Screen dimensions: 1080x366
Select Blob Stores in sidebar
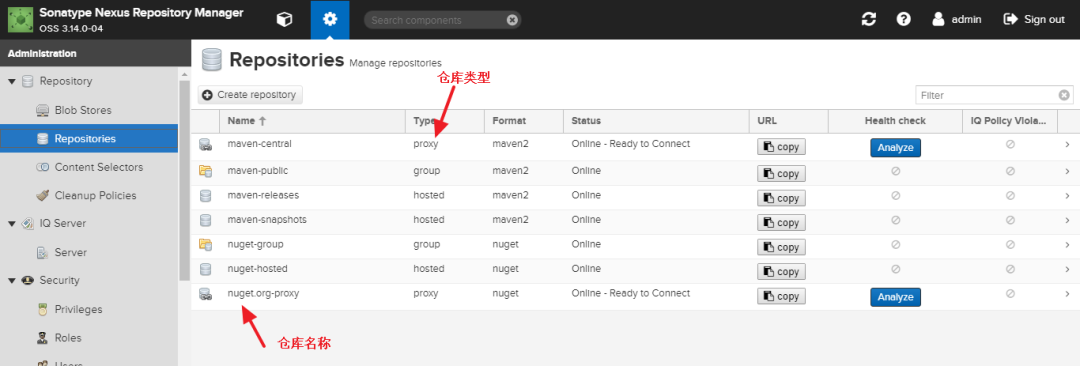click(83, 110)
